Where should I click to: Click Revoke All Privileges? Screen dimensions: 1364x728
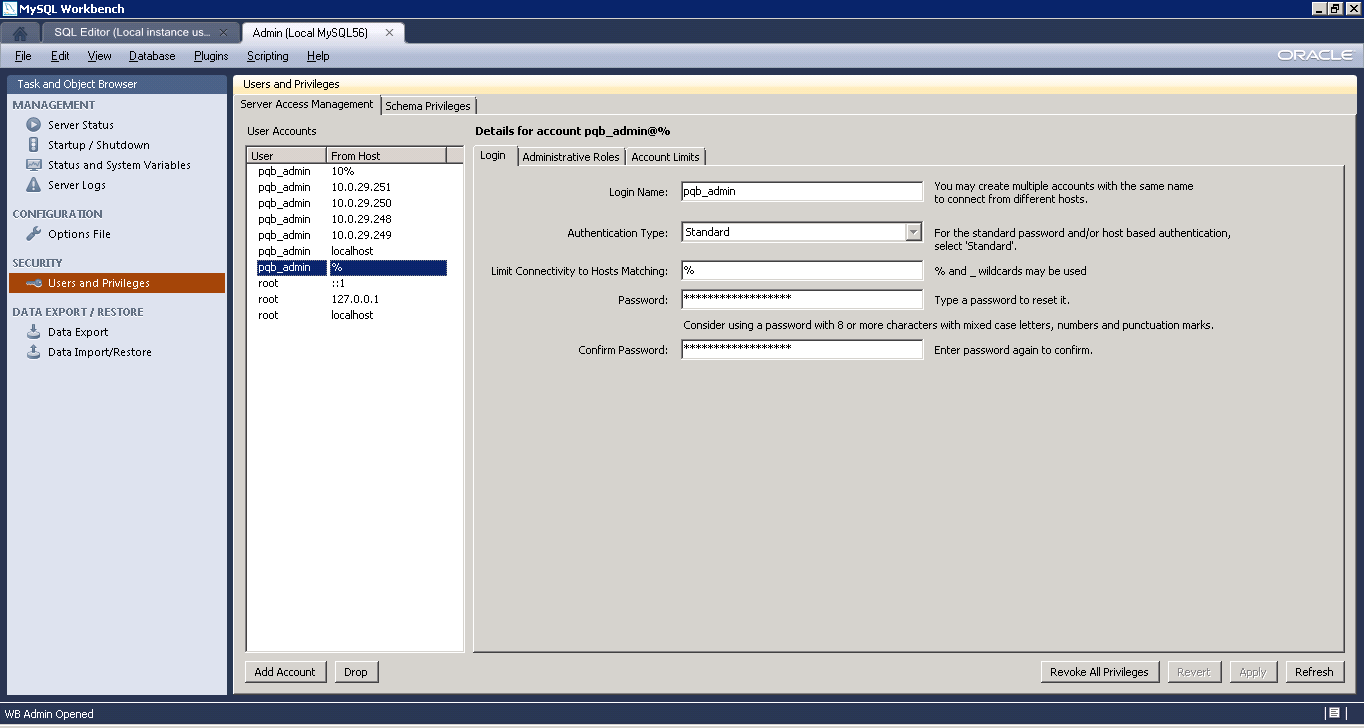point(1099,672)
